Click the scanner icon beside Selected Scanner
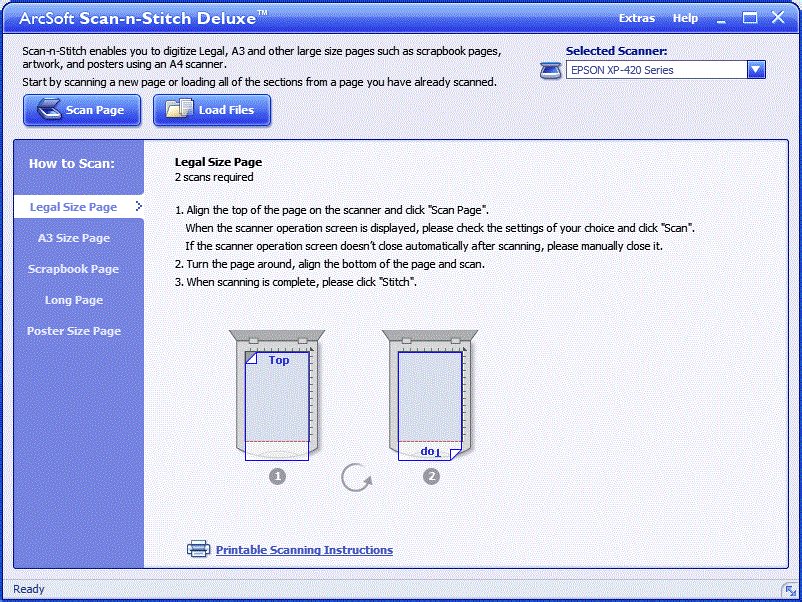 [550, 70]
